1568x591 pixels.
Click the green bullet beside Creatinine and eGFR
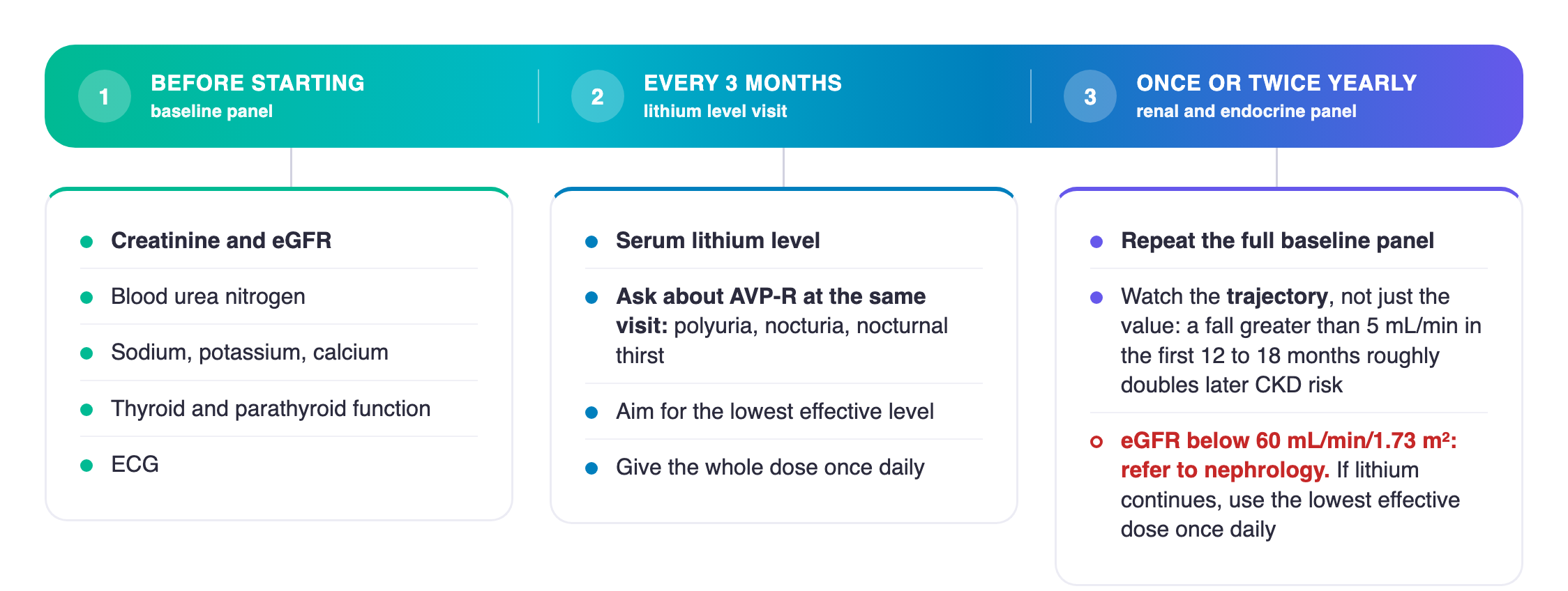(x=86, y=242)
